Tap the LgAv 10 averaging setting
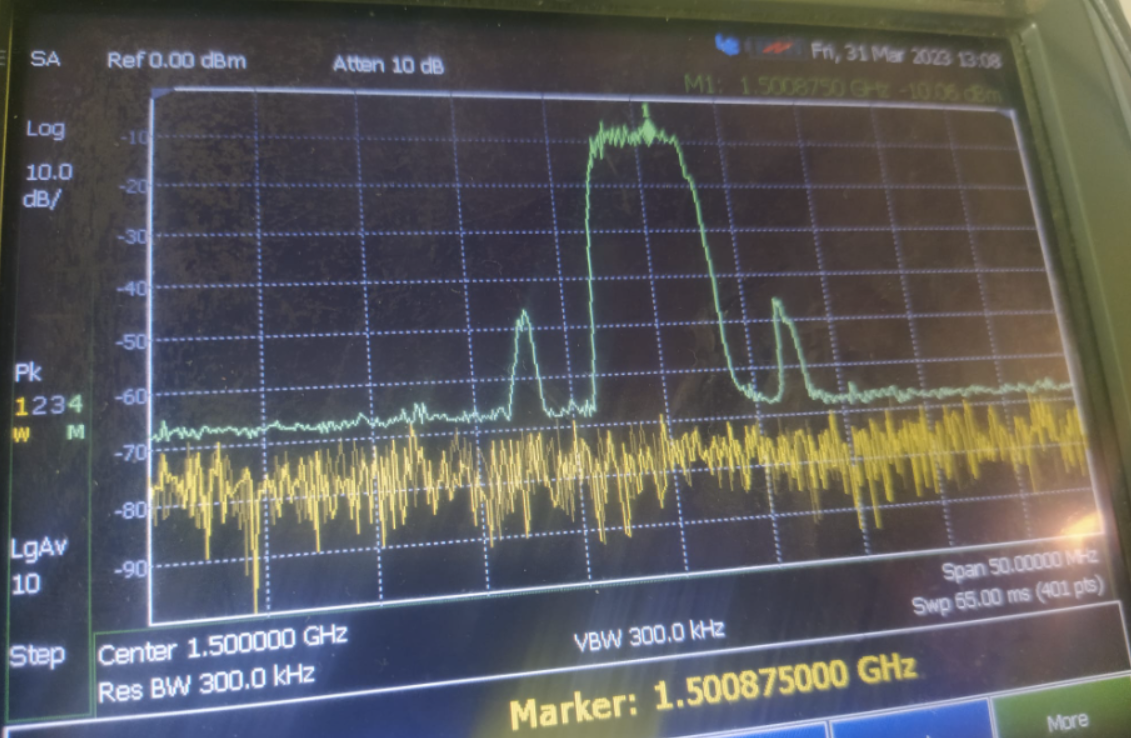Image resolution: width=1131 pixels, height=738 pixels. pos(38,564)
